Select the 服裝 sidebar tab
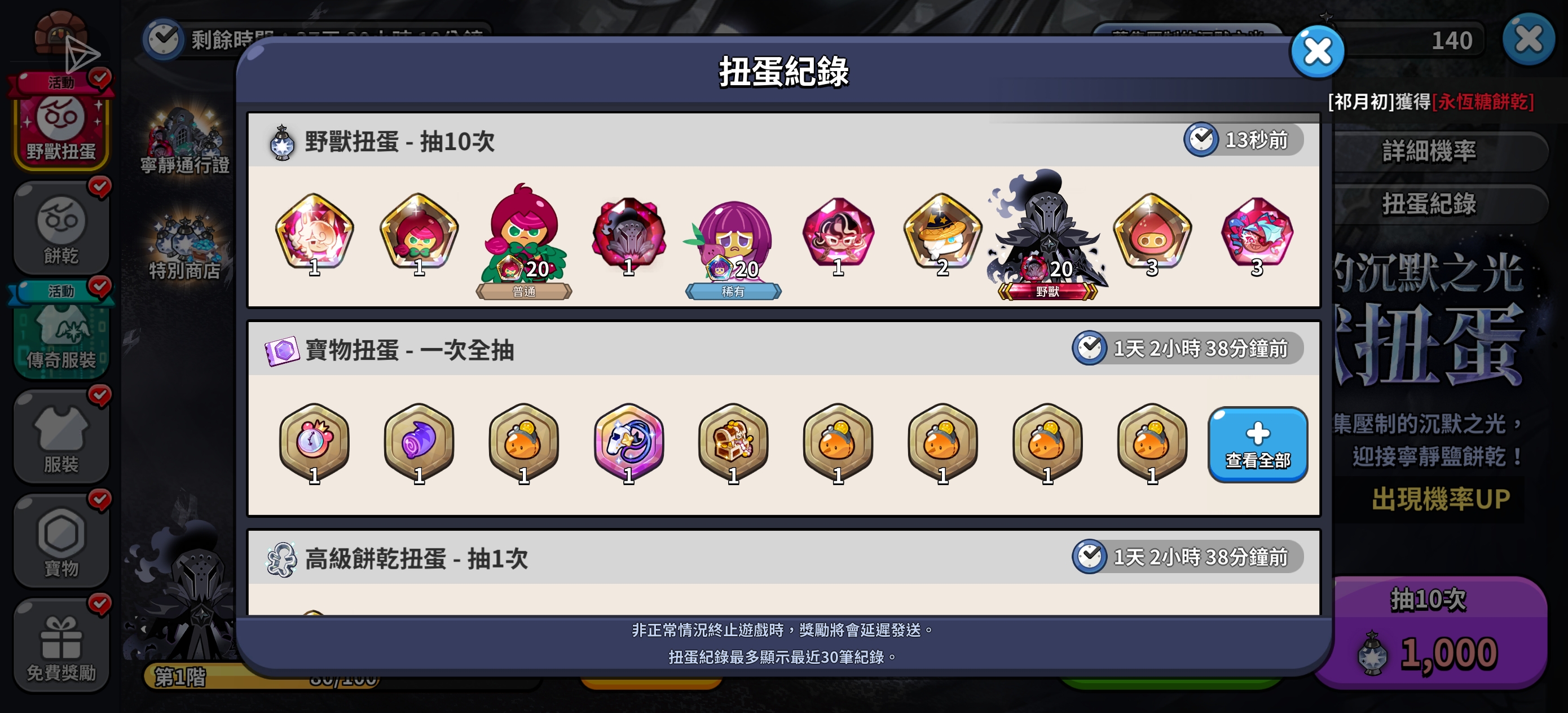1568x713 pixels. [x=61, y=437]
